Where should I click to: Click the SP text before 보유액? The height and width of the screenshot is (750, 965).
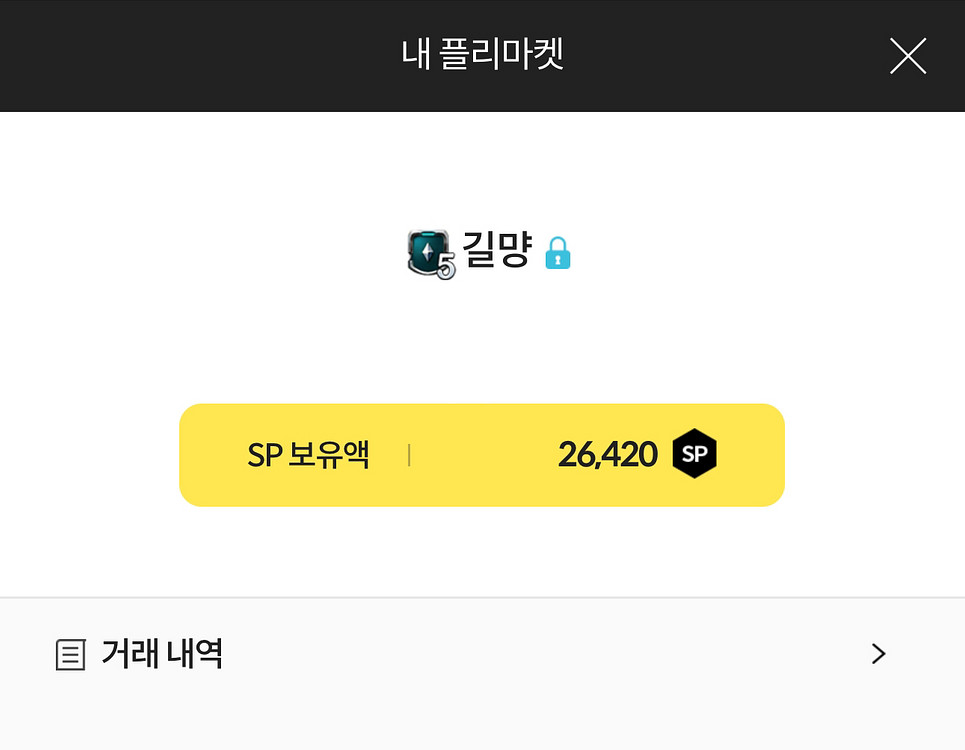tap(264, 455)
